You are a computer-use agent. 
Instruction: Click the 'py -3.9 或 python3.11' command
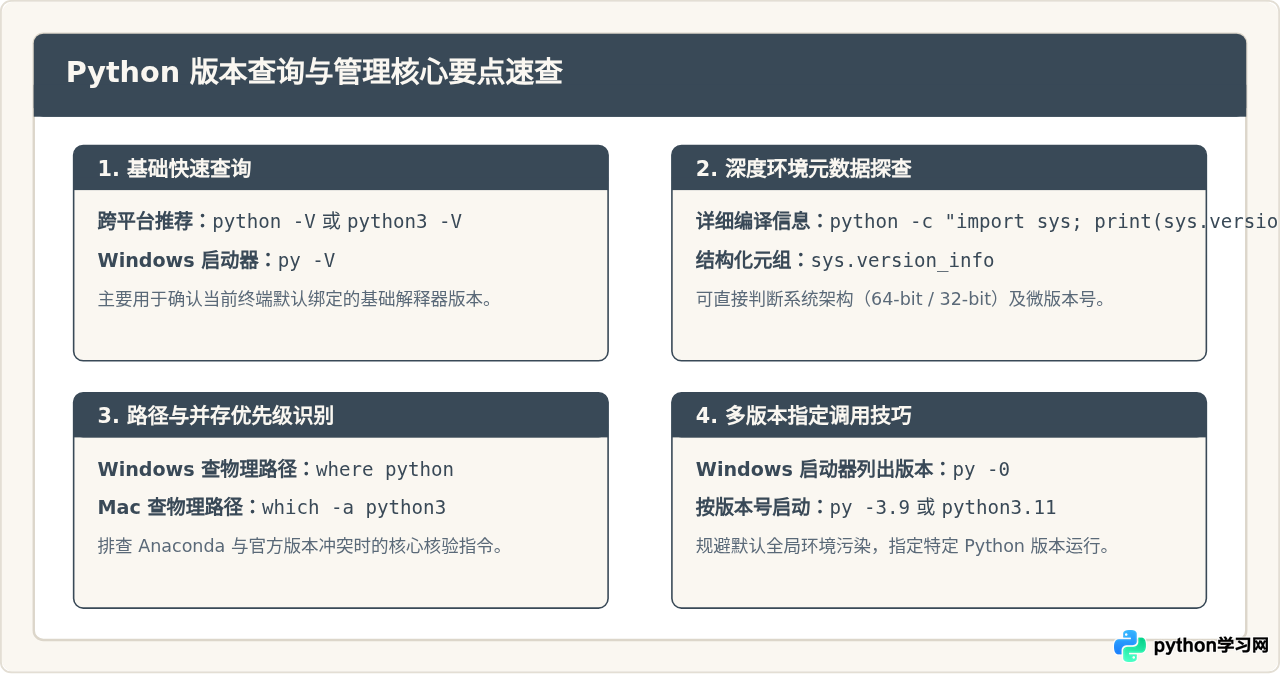943,507
